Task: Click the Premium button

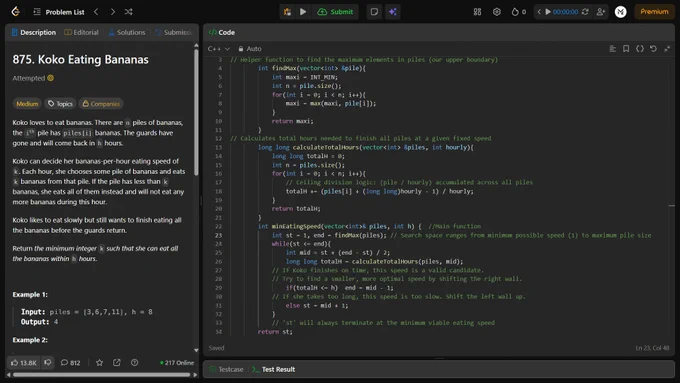Action: tap(654, 12)
